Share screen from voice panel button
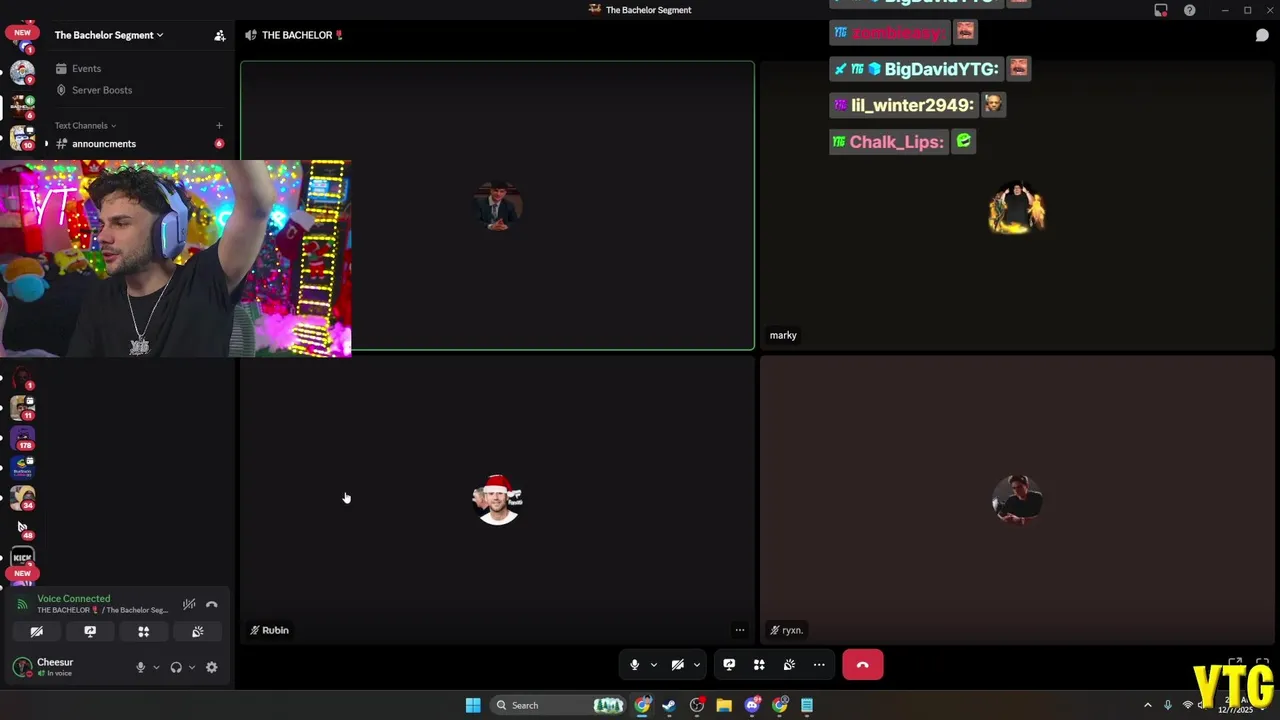 (x=90, y=632)
